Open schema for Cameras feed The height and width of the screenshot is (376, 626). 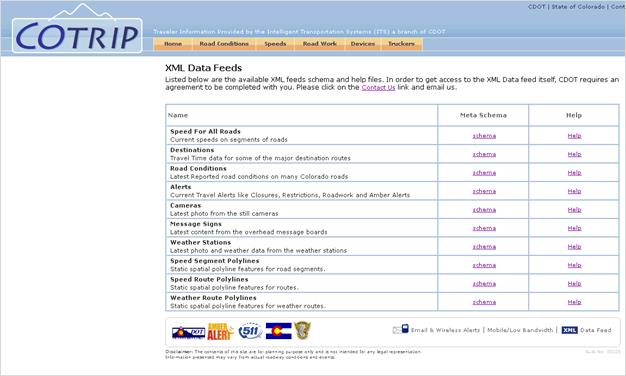484,210
